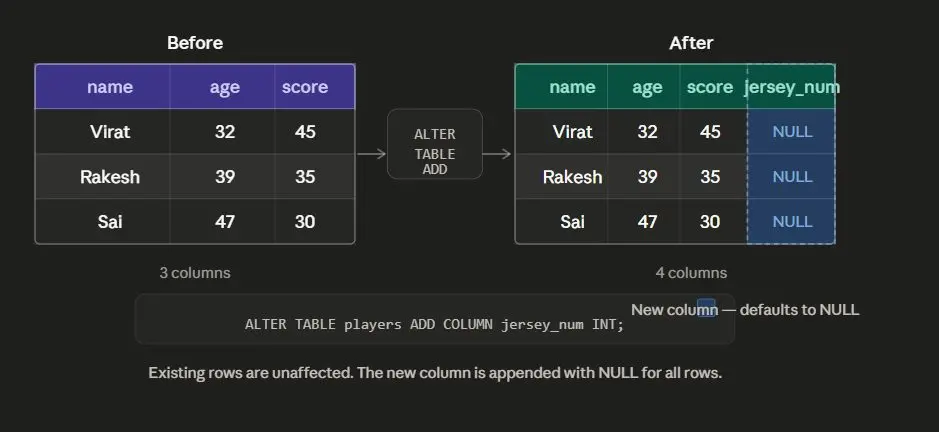
Task: Click the NULL cell in Virat's row
Action: coord(792,132)
